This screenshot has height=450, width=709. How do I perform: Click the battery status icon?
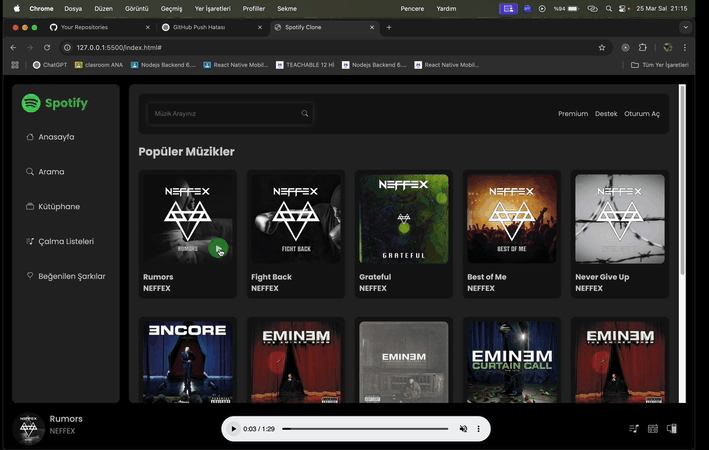tap(573, 9)
